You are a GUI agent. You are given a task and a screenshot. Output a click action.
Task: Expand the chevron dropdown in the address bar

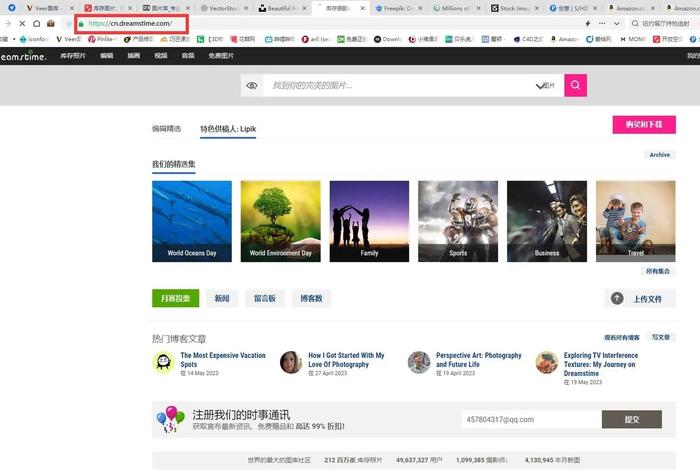(617, 23)
